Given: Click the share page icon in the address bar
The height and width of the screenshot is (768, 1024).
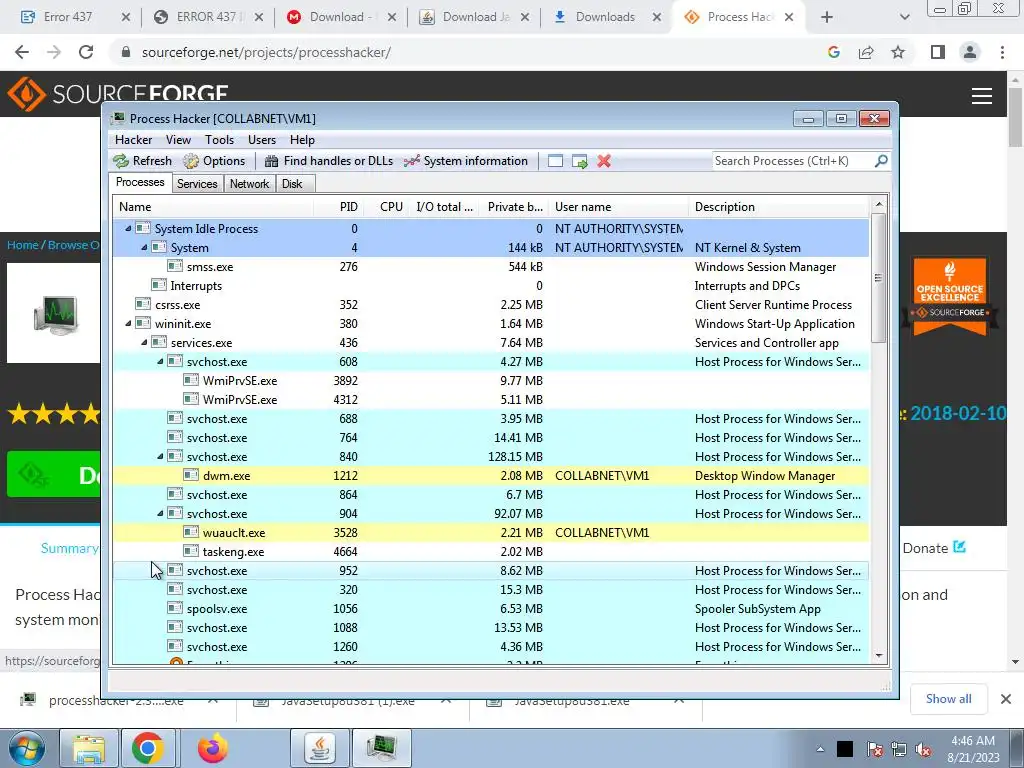Looking at the screenshot, I should (x=866, y=52).
